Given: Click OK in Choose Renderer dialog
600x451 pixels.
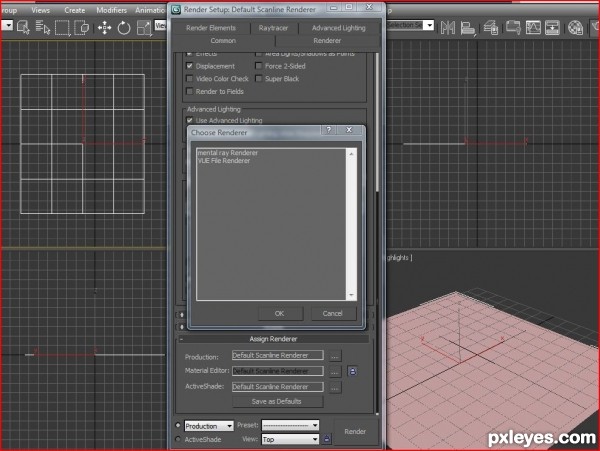Looking at the screenshot, I should 279,313.
